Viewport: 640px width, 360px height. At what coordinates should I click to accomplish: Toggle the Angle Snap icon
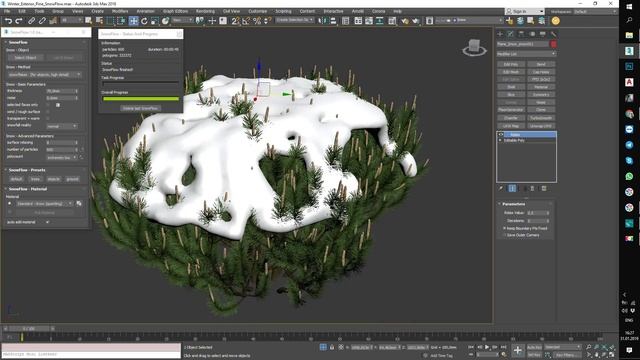pyautogui.click(x=246, y=20)
